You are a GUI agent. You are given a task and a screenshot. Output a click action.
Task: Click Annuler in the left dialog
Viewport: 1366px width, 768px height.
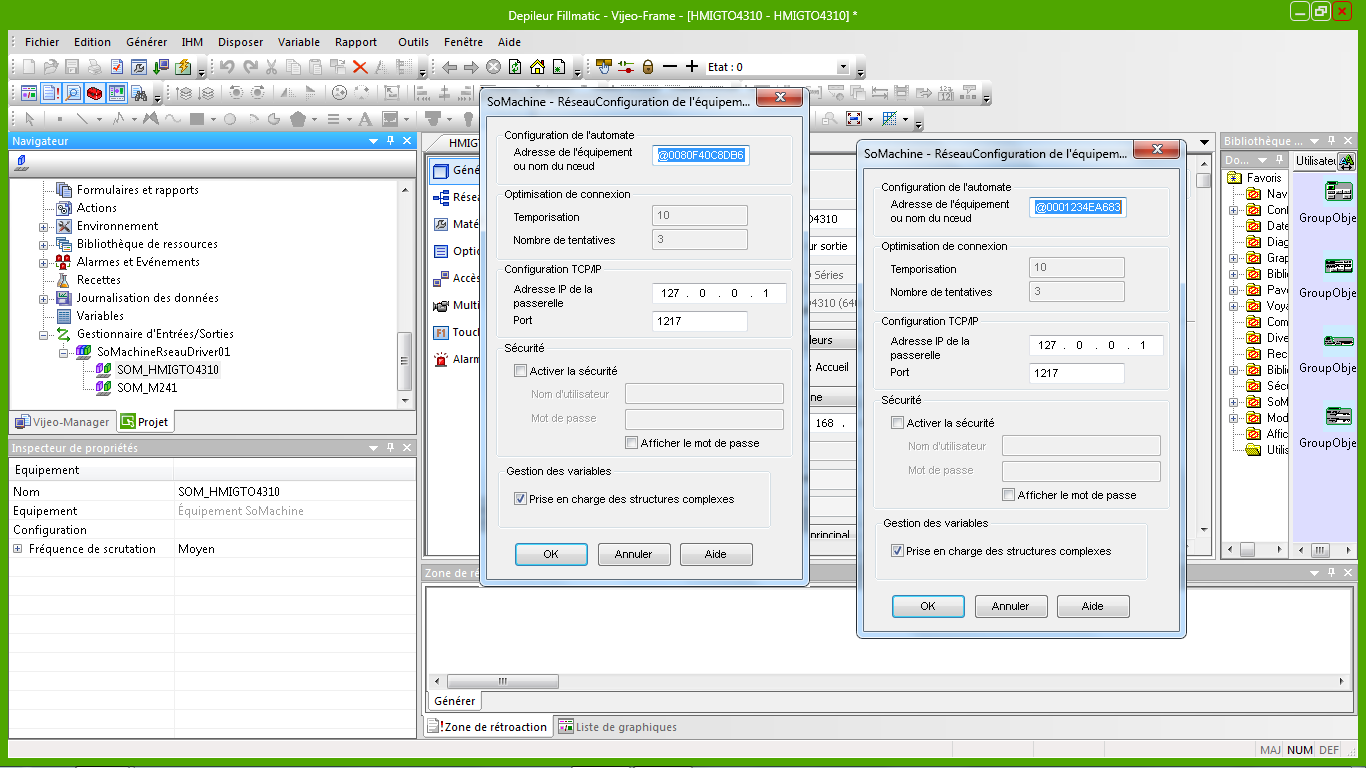click(x=633, y=554)
